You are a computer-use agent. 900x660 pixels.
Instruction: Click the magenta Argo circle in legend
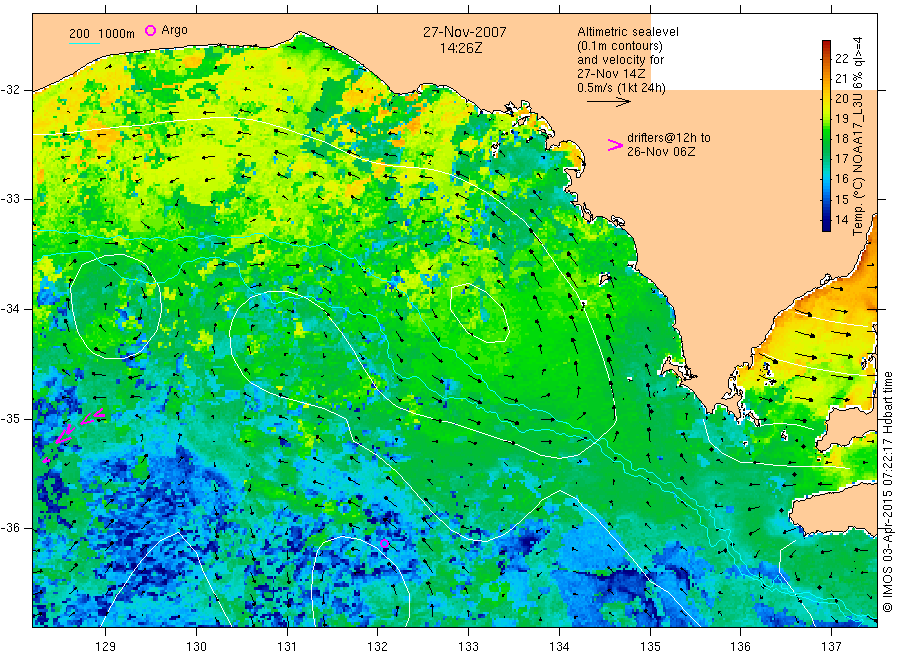point(150,30)
